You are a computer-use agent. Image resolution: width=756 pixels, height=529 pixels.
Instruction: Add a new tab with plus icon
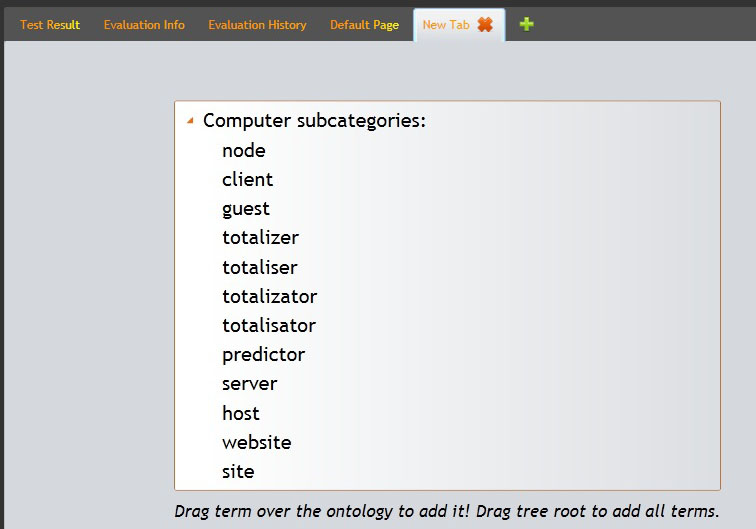527,24
